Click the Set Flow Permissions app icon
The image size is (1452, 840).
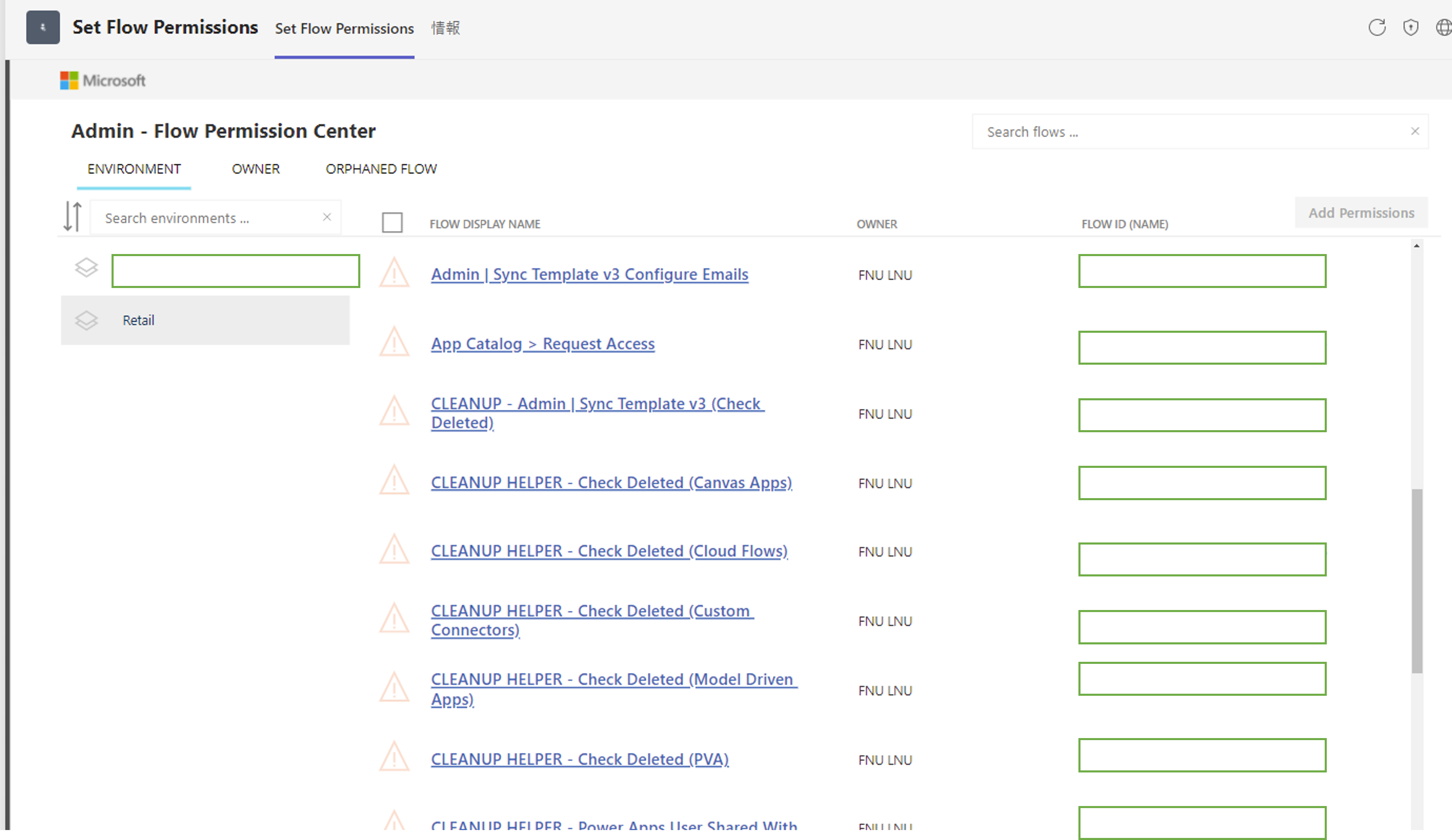tap(43, 27)
